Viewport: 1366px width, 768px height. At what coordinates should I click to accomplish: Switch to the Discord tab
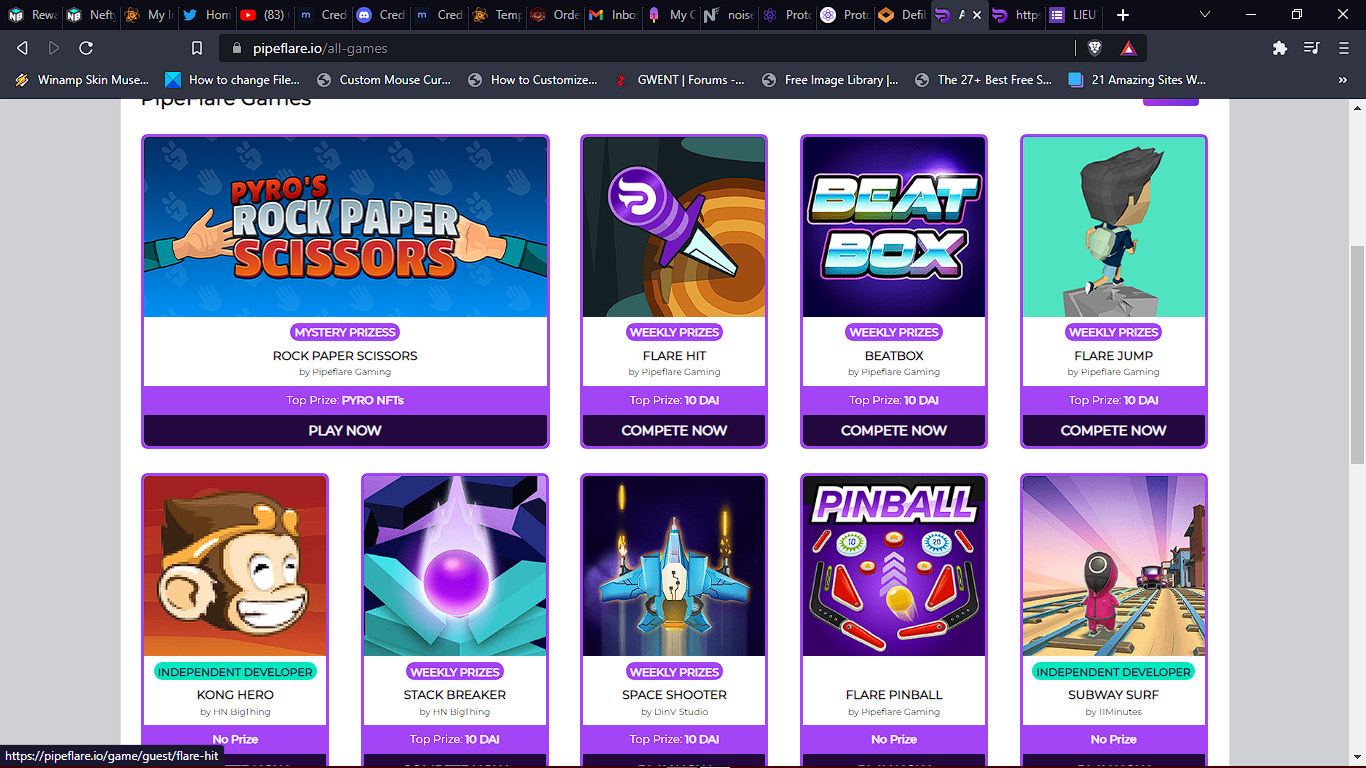pos(380,15)
